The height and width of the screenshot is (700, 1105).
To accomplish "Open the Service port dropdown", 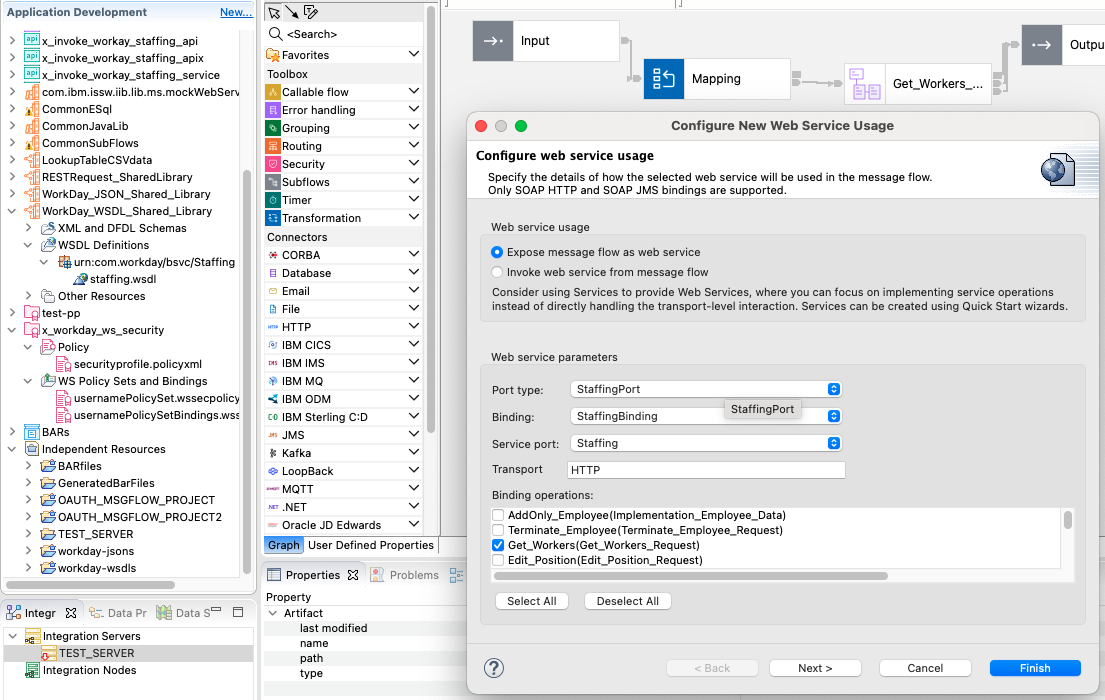I will pyautogui.click(x=705, y=443).
